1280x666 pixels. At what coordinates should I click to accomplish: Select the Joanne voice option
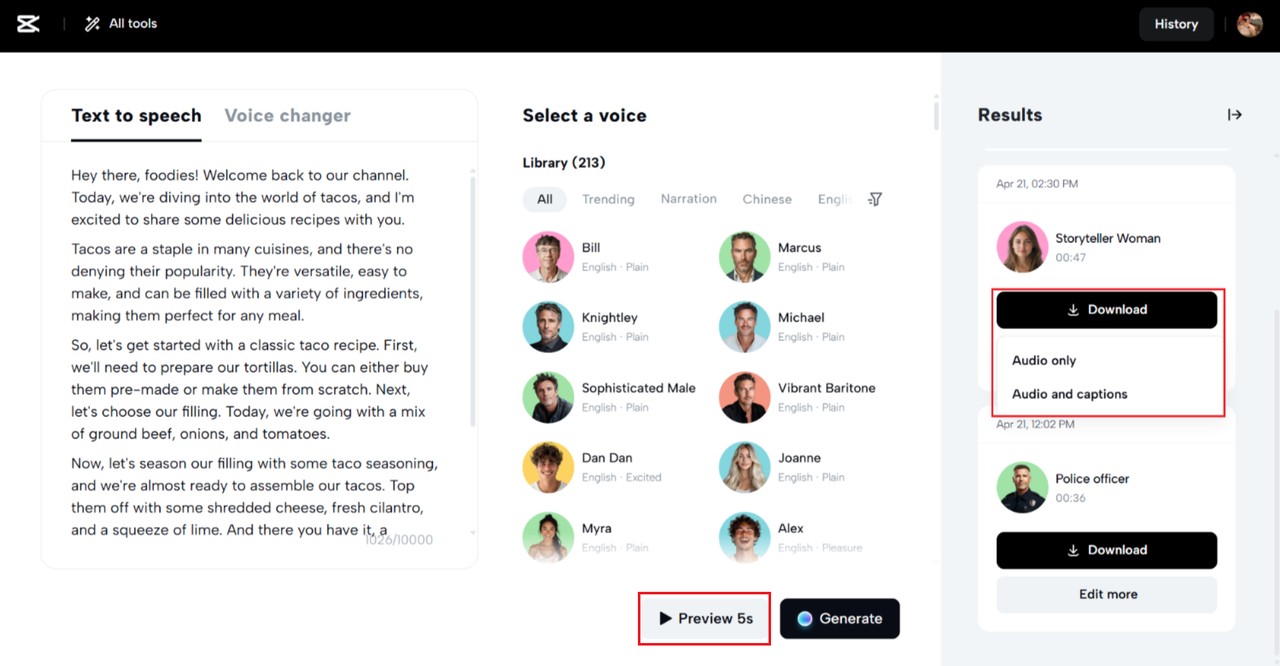coord(744,467)
